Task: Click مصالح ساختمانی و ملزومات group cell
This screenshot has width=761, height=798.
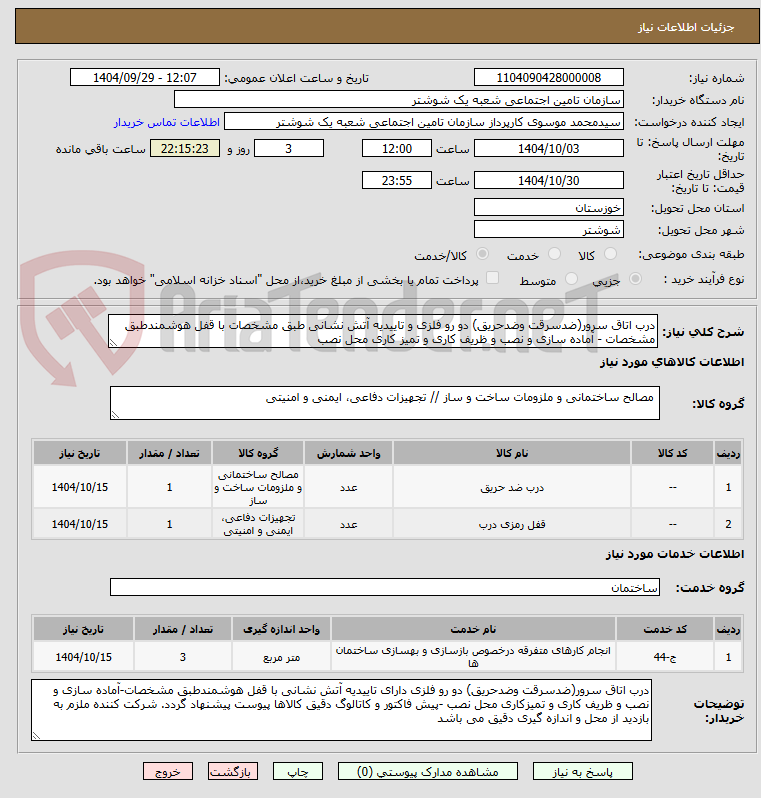Action: coord(258,487)
